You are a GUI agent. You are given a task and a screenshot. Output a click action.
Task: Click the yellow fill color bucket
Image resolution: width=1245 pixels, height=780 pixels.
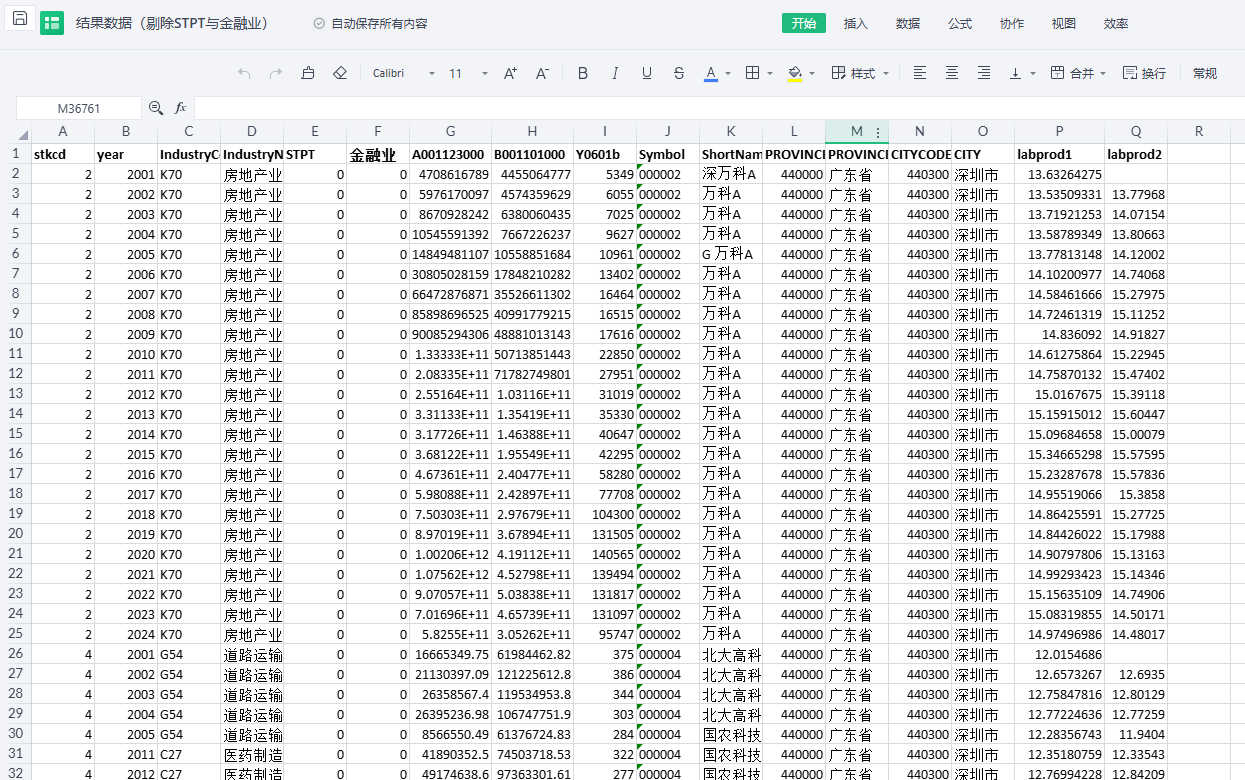795,73
